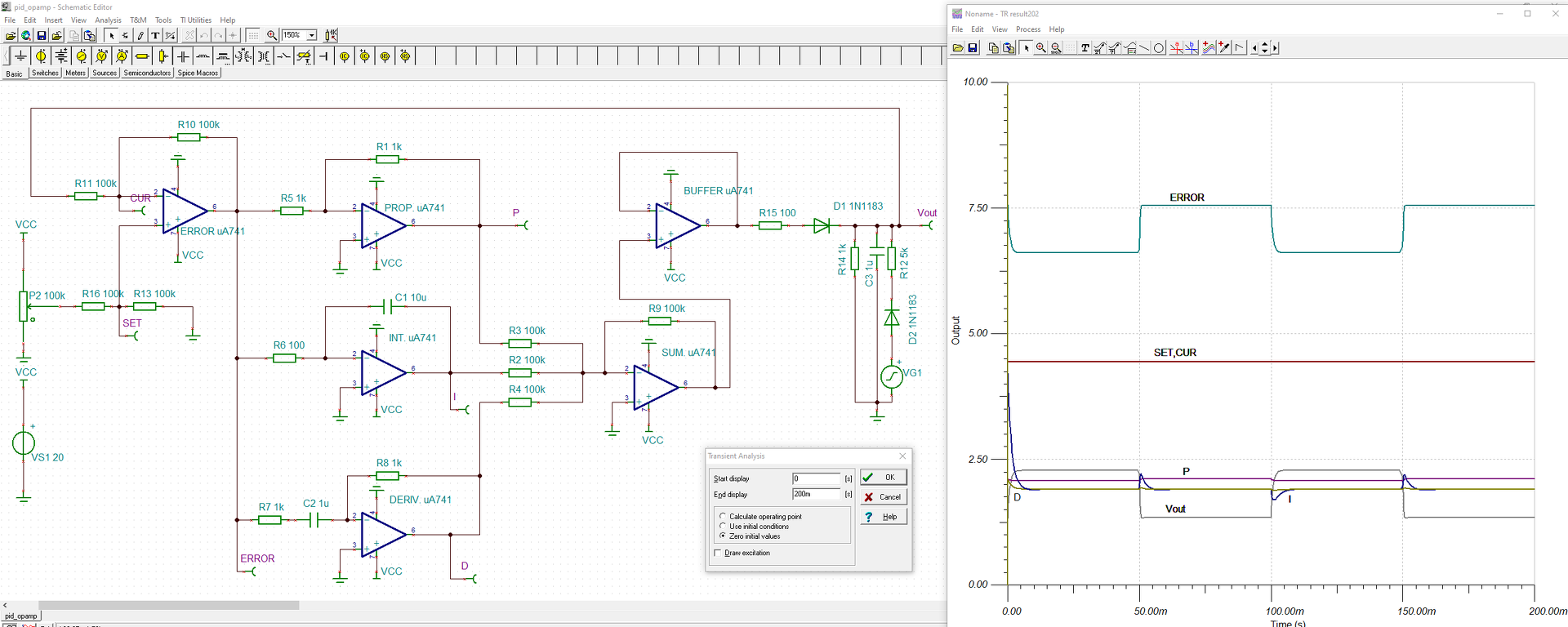Choose Use initial conditions option

point(723,527)
